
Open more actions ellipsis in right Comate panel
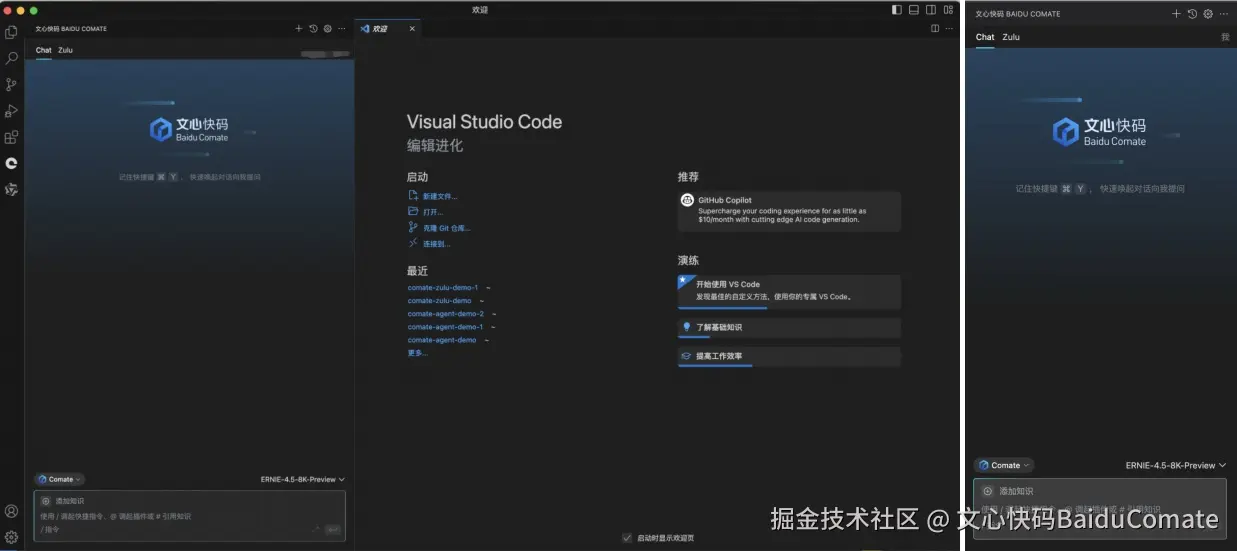click(1223, 14)
